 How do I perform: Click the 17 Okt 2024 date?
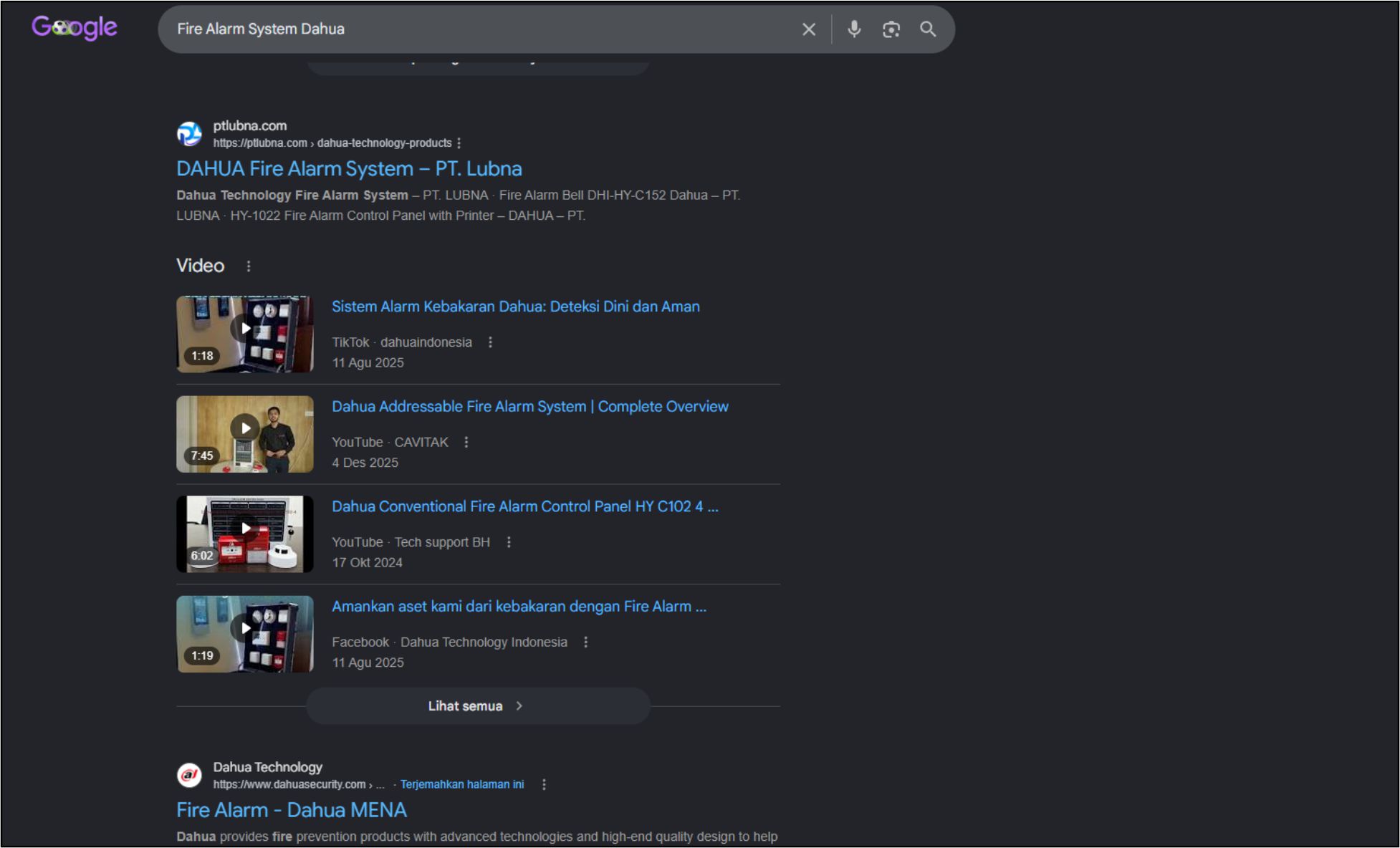[368, 563]
